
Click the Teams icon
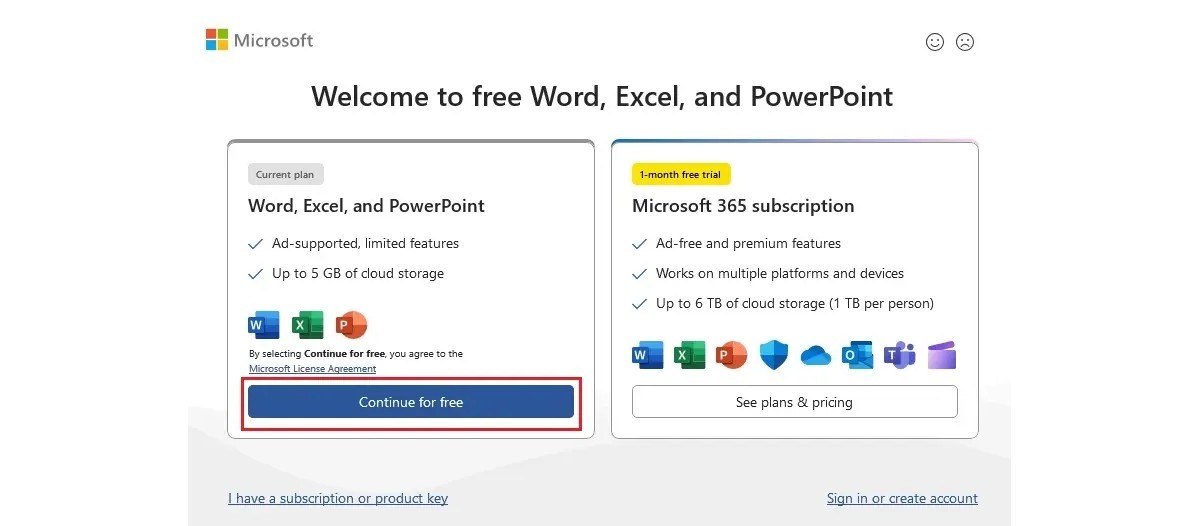900,355
